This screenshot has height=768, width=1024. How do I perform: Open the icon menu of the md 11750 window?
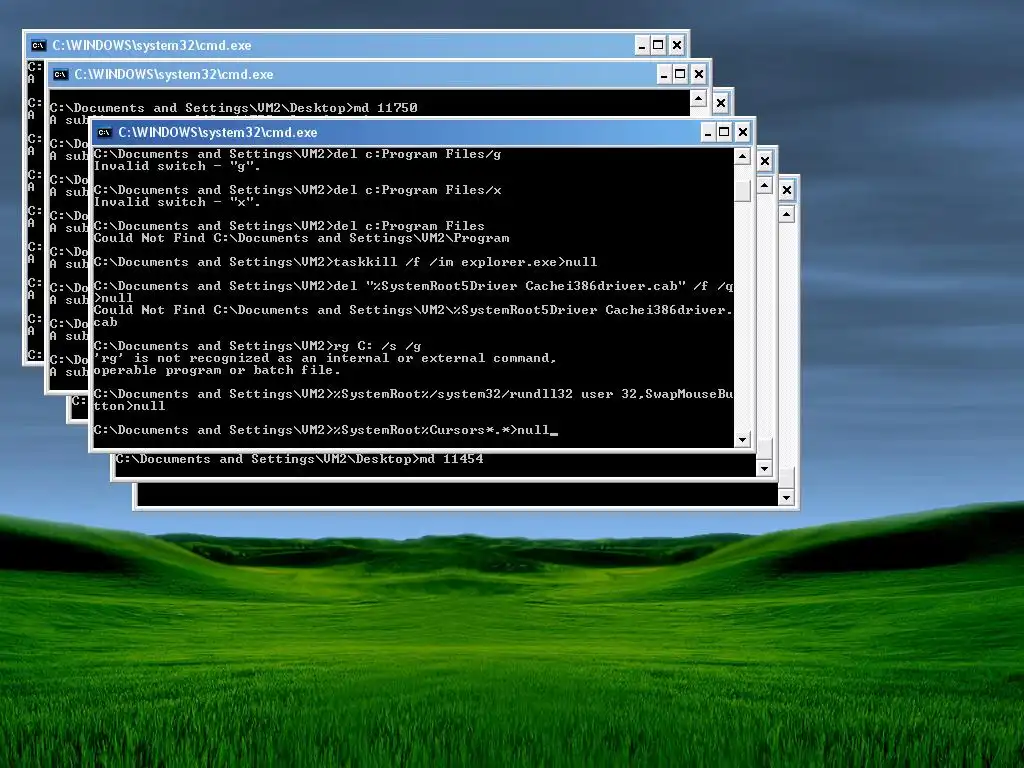[x=61, y=74]
